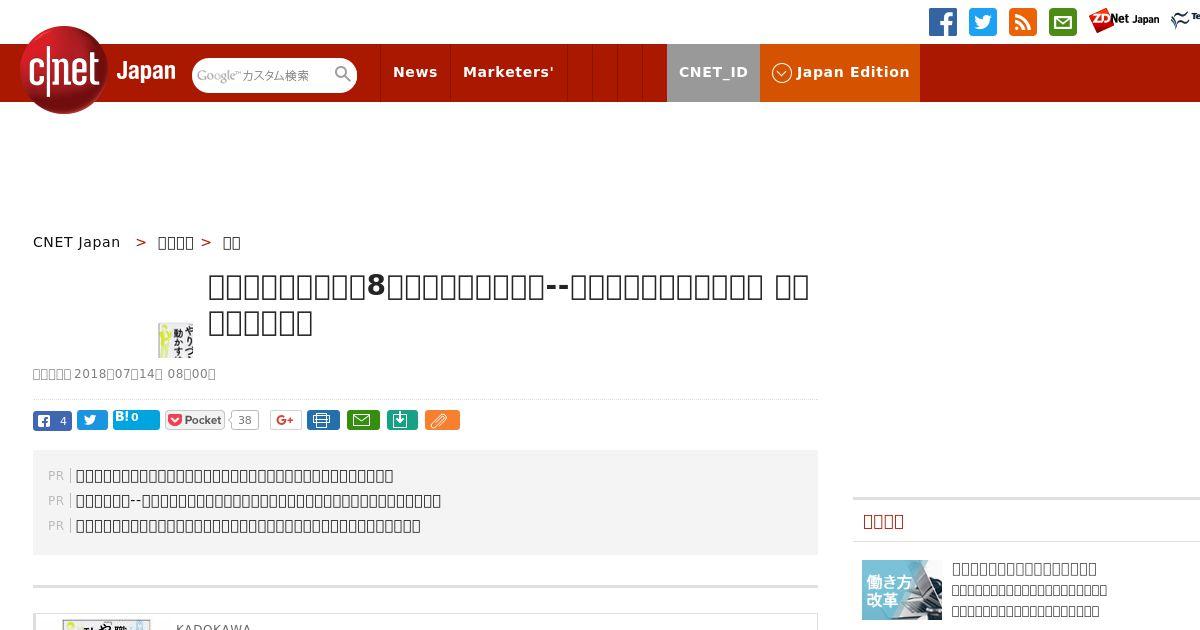
Task: Open the RSS feed icon
Action: point(1023,22)
